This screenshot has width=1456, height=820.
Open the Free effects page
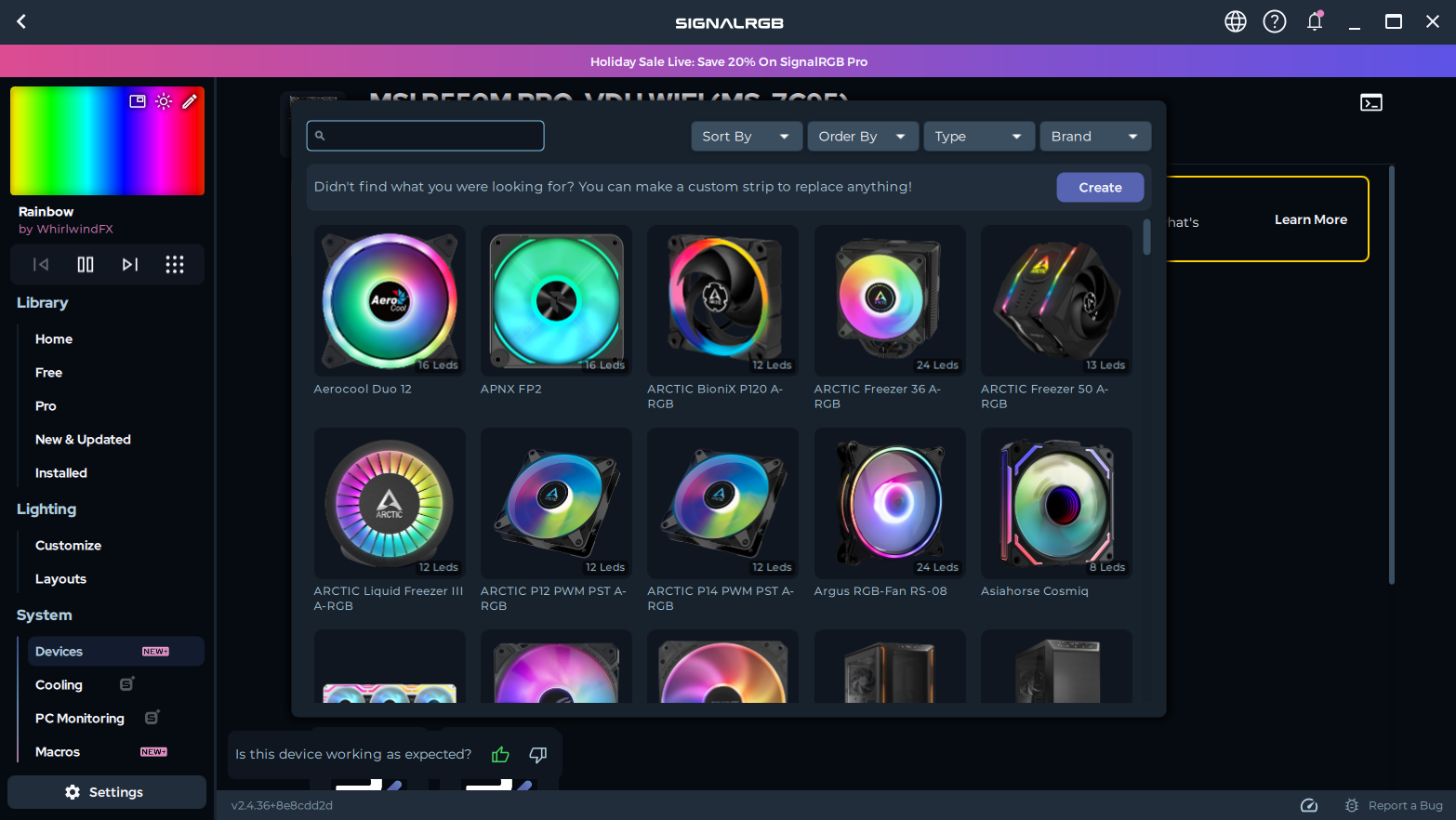coord(49,373)
